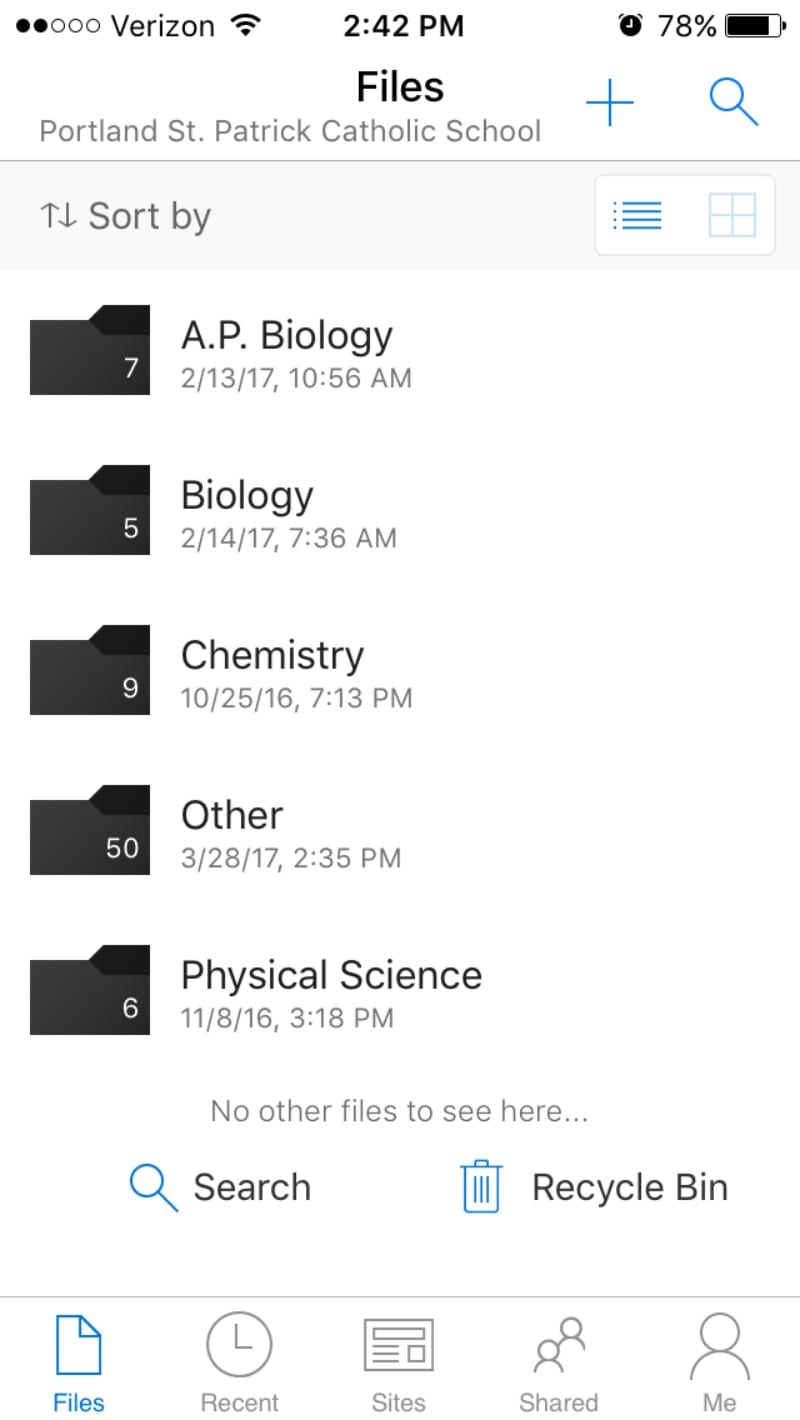Open the A.P. Biology folder

coord(286,336)
